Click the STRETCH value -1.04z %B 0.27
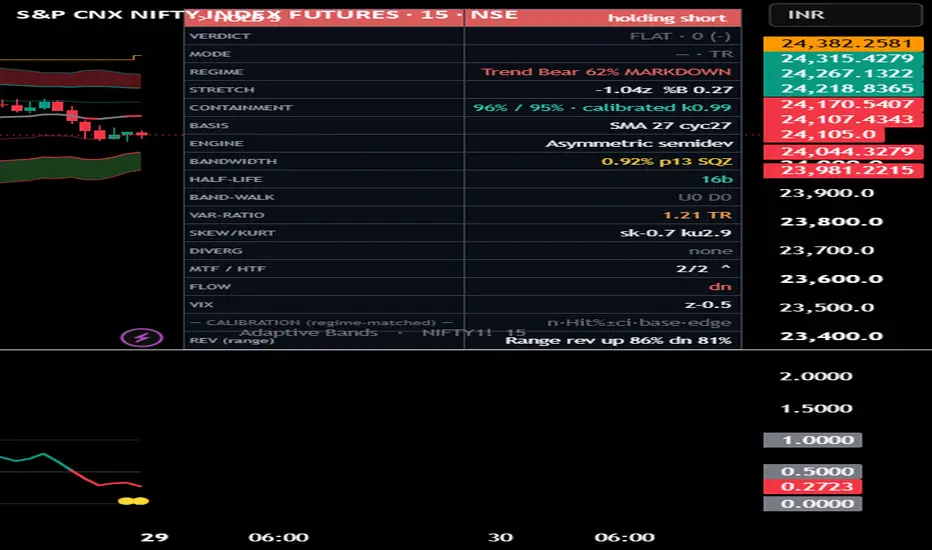Image resolution: width=932 pixels, height=550 pixels. coord(663,90)
